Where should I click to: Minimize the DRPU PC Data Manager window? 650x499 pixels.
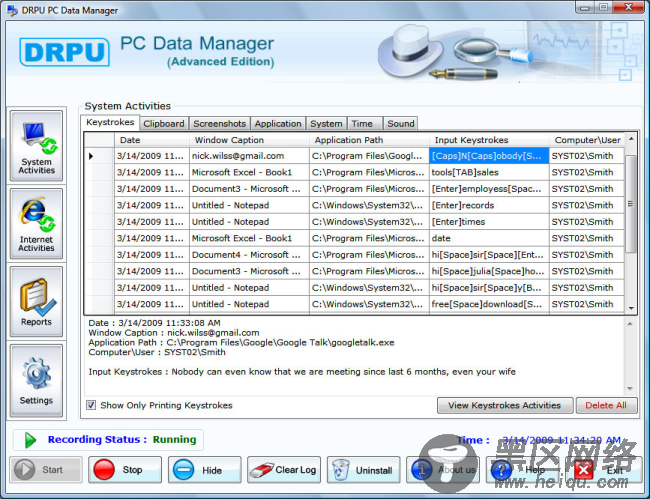click(585, 7)
